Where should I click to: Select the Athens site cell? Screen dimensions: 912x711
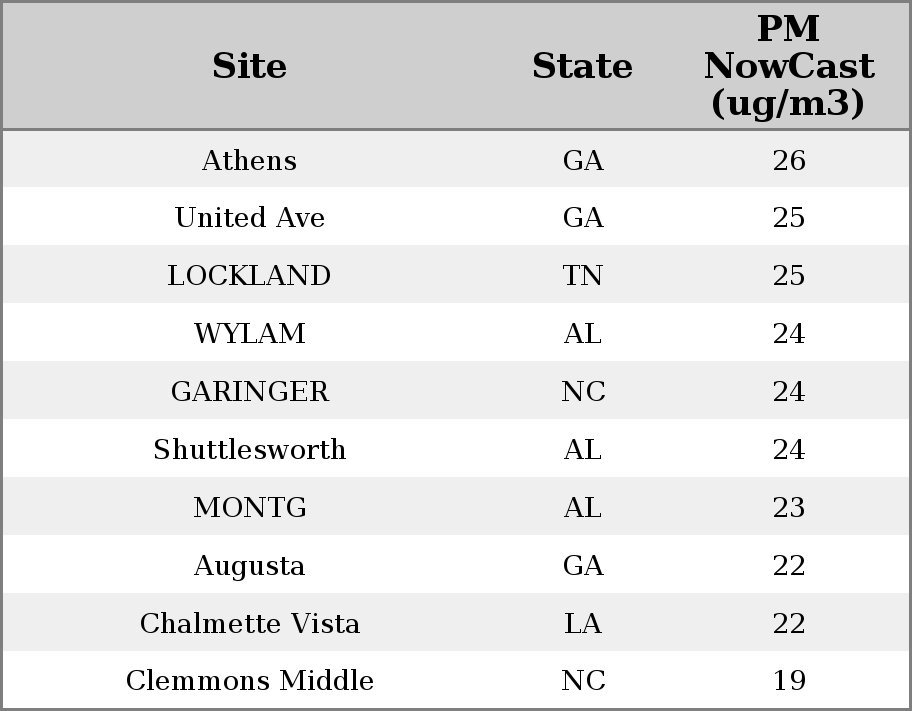(250, 160)
